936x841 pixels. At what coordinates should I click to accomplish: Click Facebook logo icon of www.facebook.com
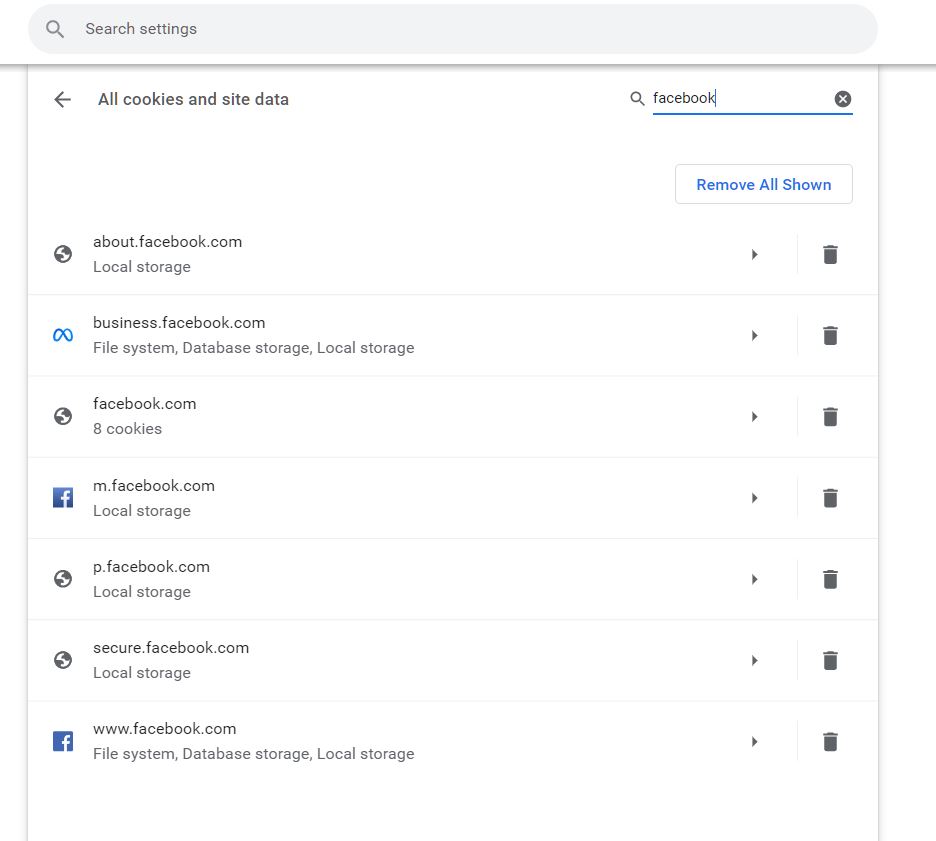tap(63, 741)
